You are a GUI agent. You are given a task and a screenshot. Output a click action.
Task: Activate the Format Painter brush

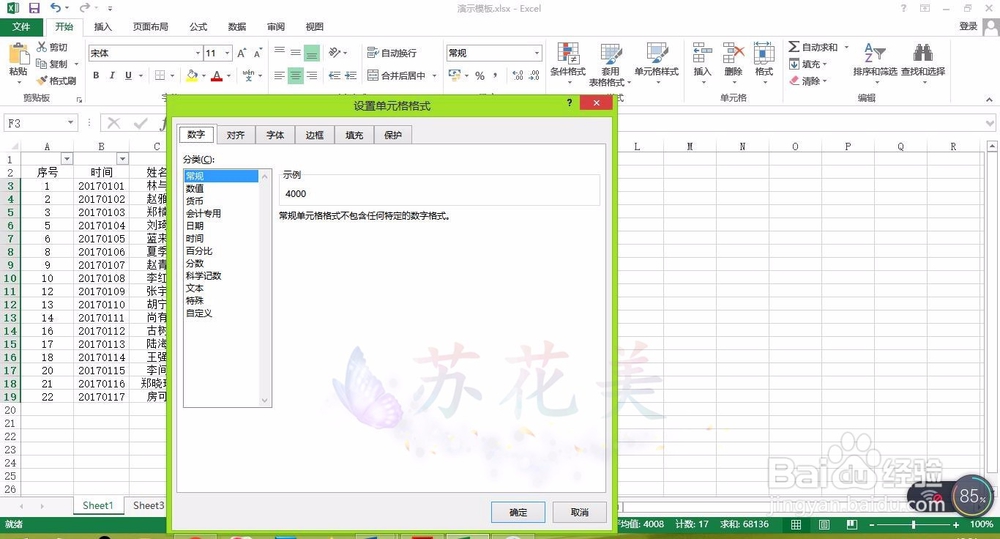coord(42,80)
